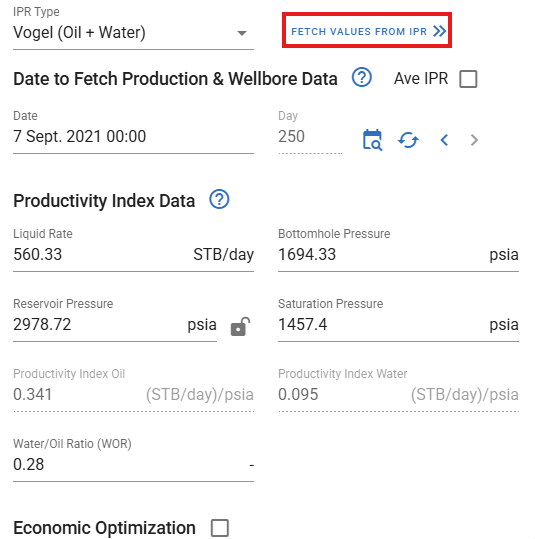Viewport: 535px width, 539px height.
Task: Click the Bottomhole Pressure input
Action: coord(398,255)
